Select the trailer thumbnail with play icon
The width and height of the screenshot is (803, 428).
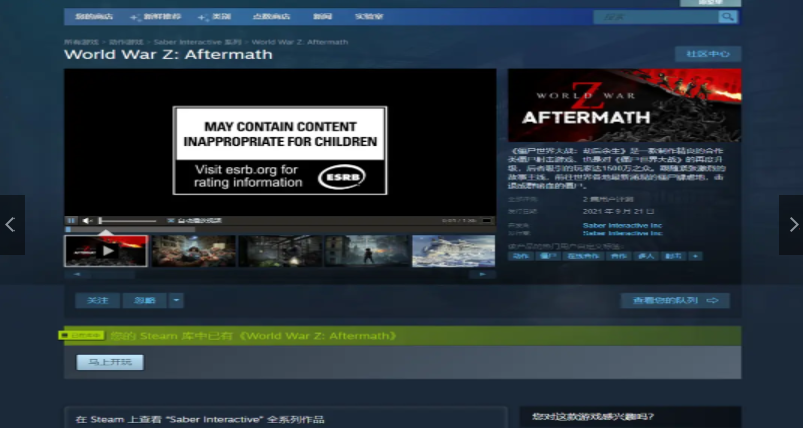pos(106,251)
